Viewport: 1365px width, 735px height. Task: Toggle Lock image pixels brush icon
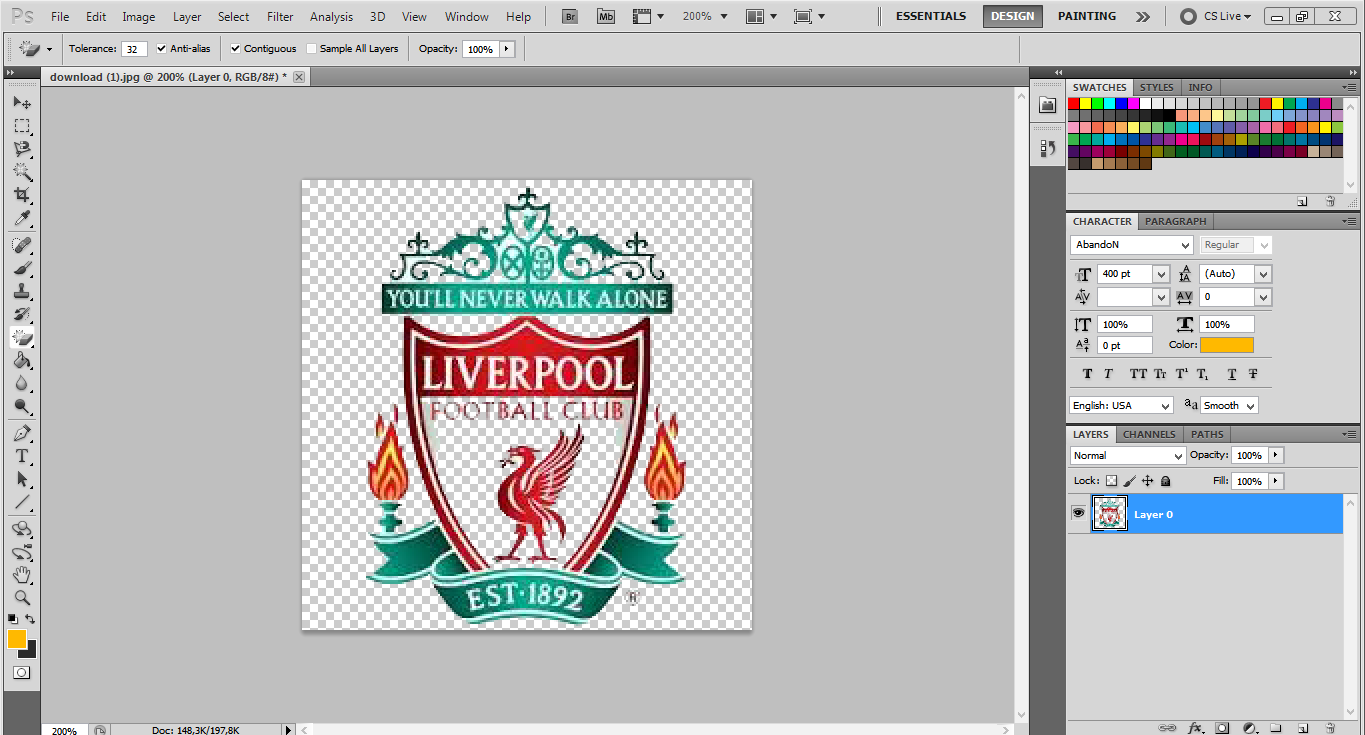point(1129,481)
